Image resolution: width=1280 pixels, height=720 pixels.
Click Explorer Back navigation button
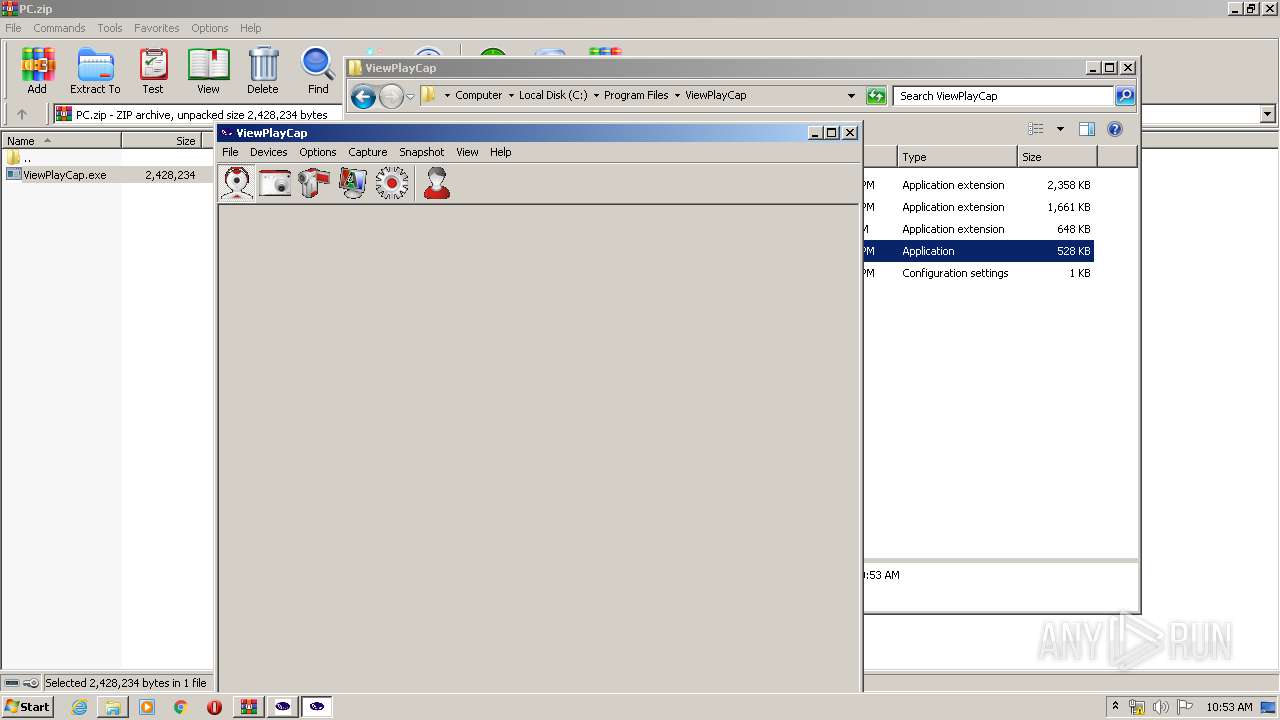pyautogui.click(x=363, y=96)
